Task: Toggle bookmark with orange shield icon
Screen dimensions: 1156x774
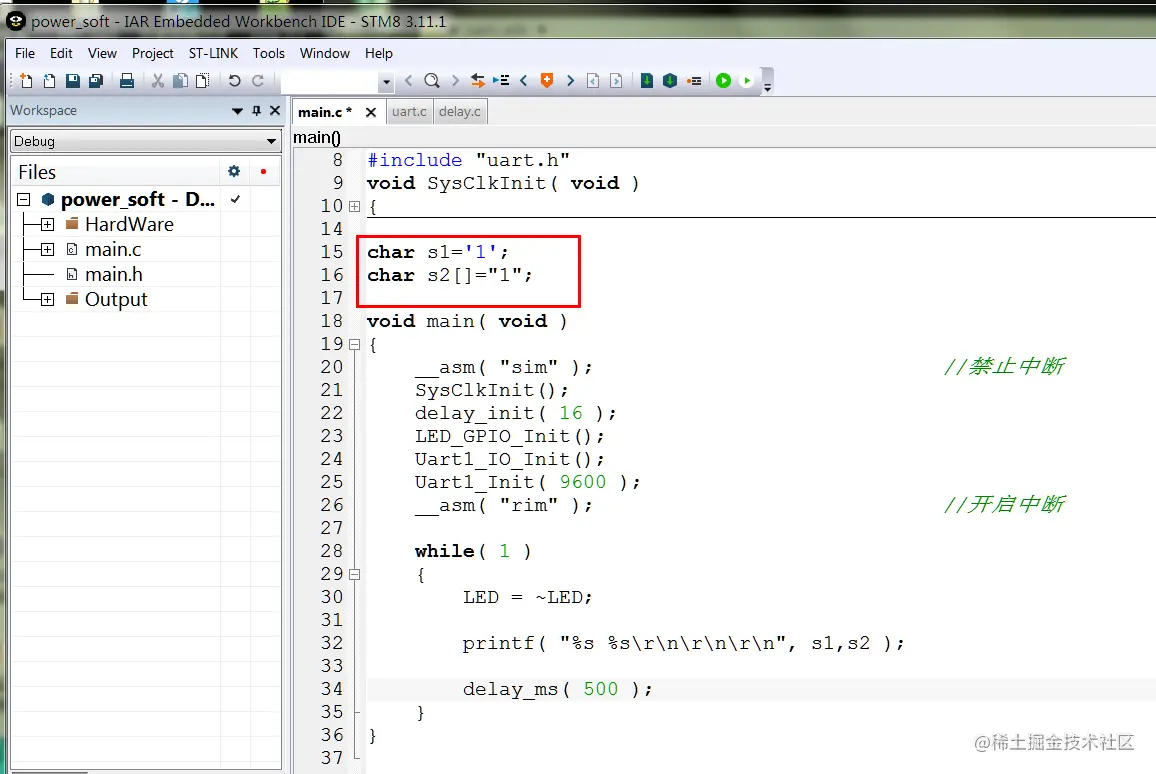Action: [547, 80]
